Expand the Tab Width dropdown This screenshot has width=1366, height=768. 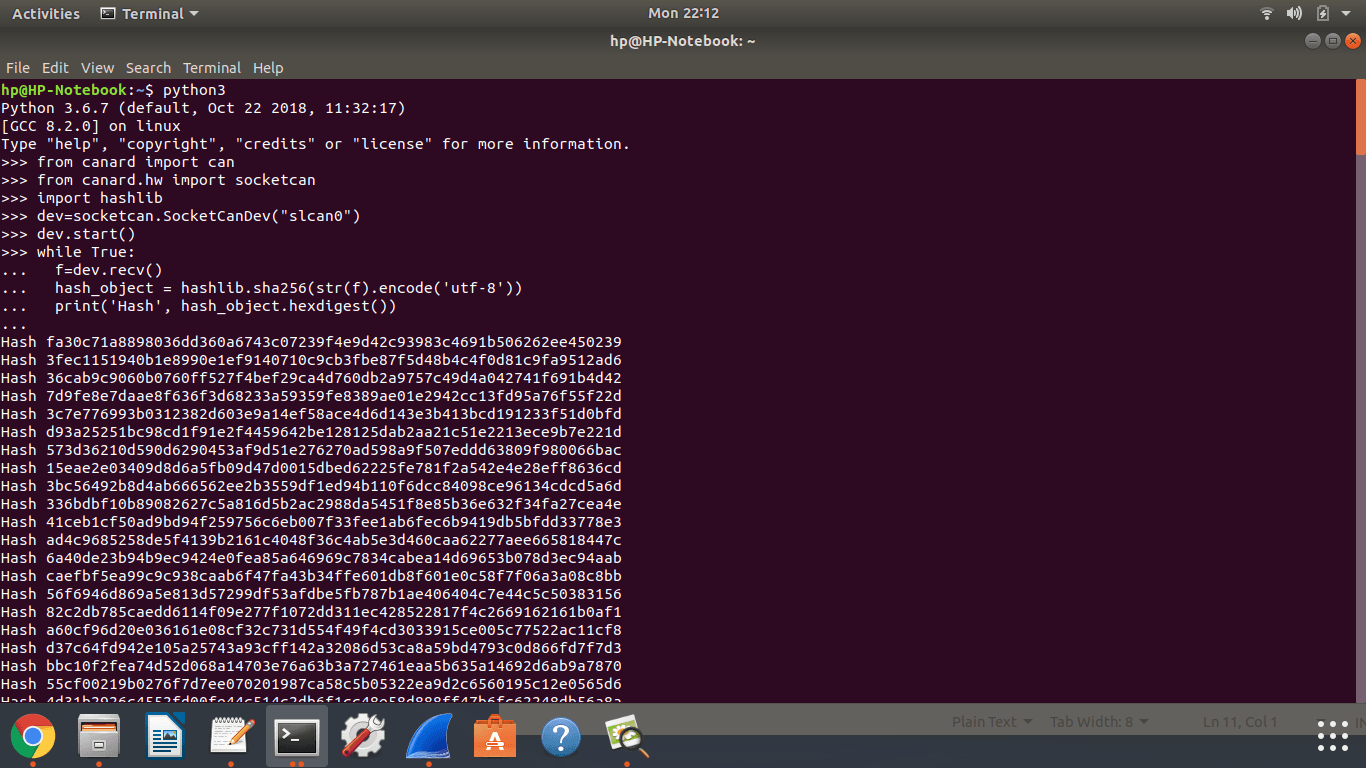click(1098, 722)
